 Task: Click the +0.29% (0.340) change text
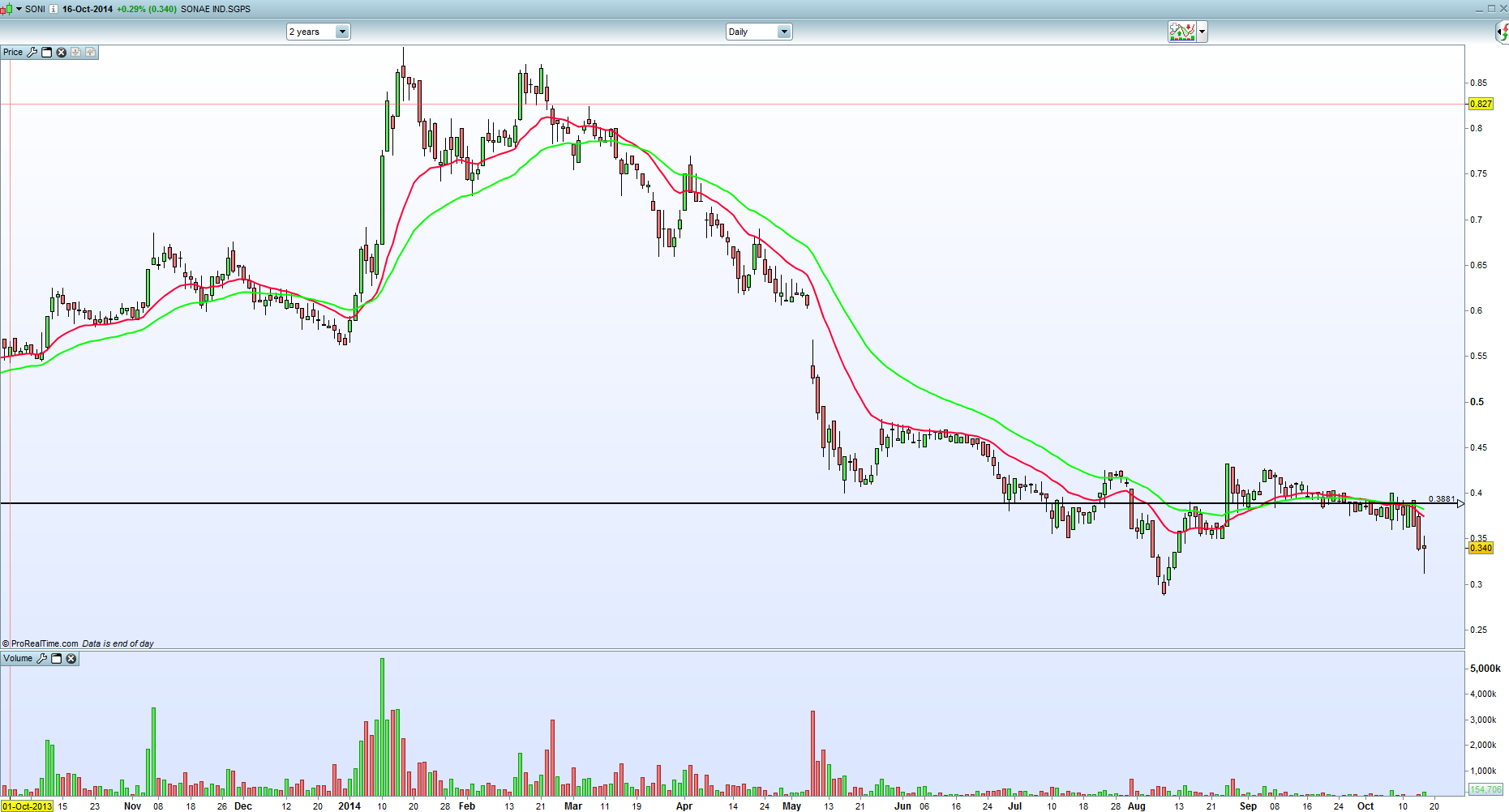(147, 9)
